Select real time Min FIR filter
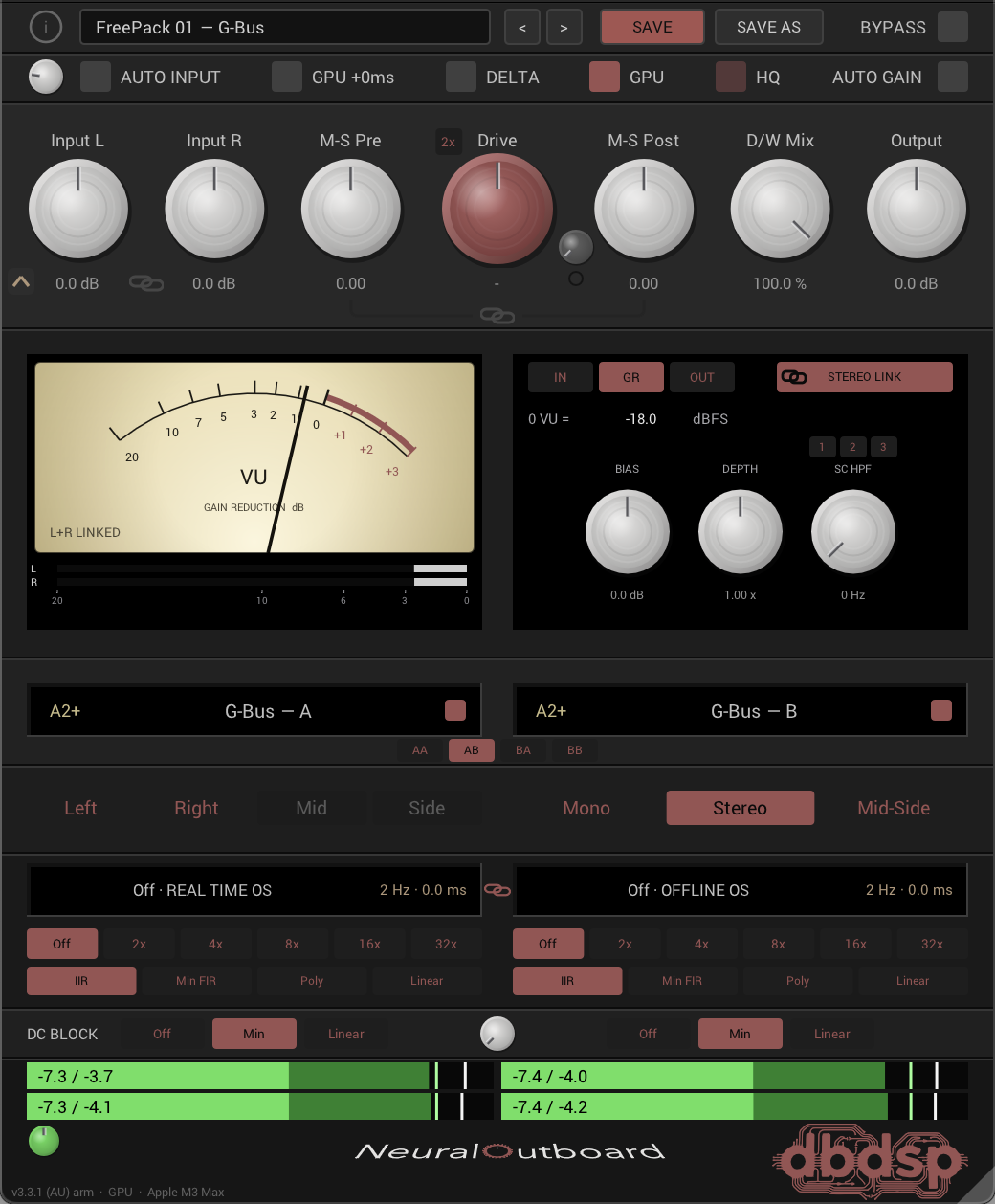 [196, 981]
